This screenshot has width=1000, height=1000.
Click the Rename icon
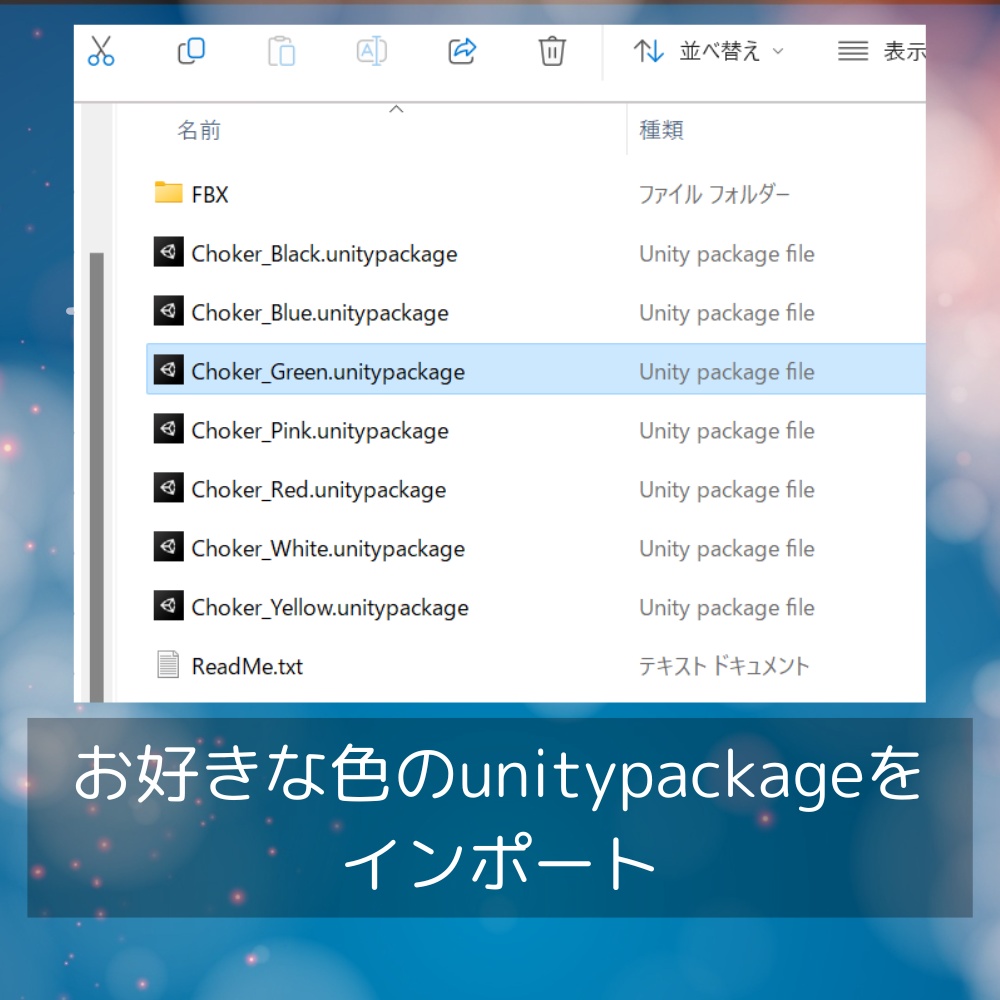click(x=372, y=51)
